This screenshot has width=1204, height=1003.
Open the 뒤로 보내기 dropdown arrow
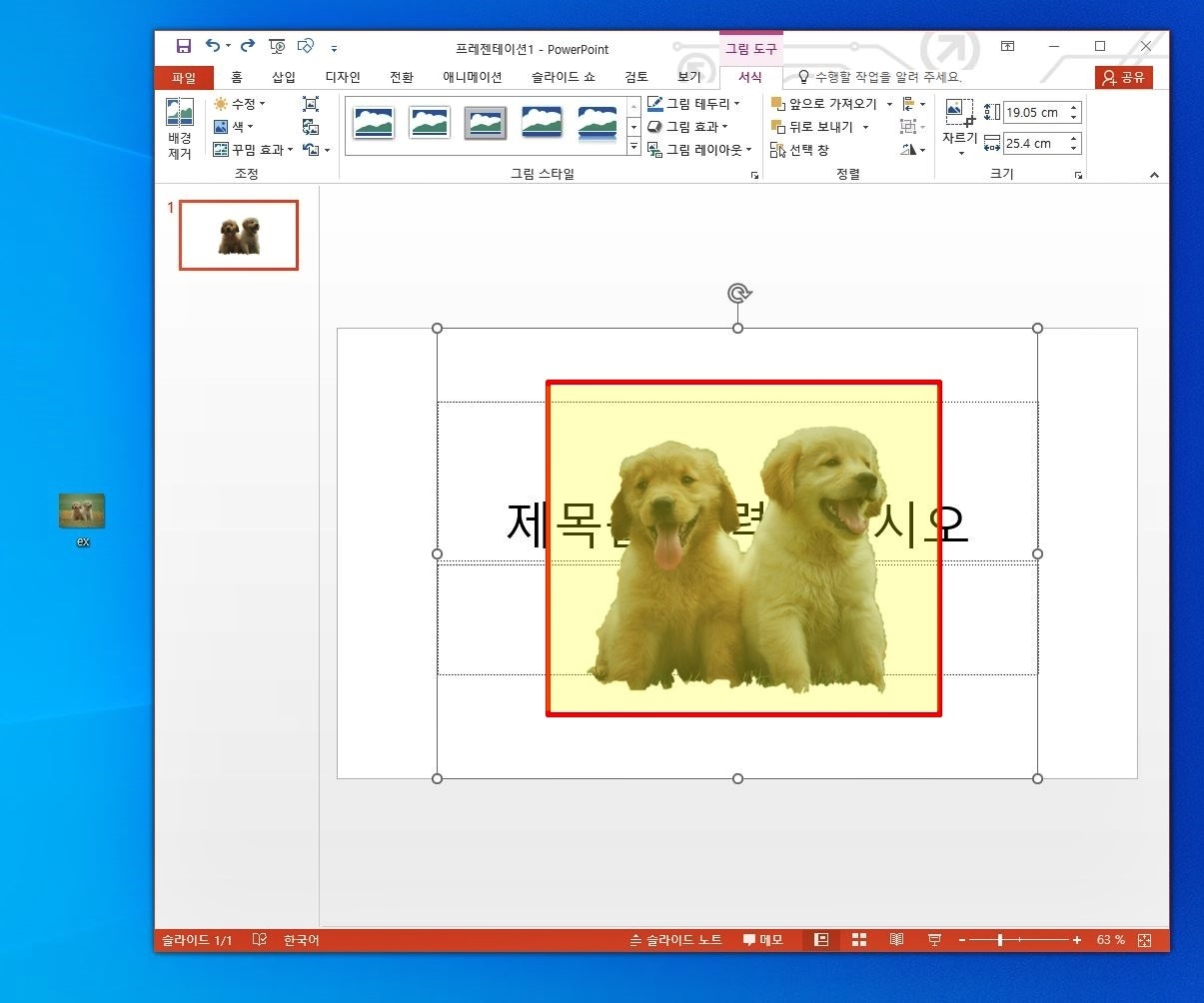pyautogui.click(x=865, y=127)
